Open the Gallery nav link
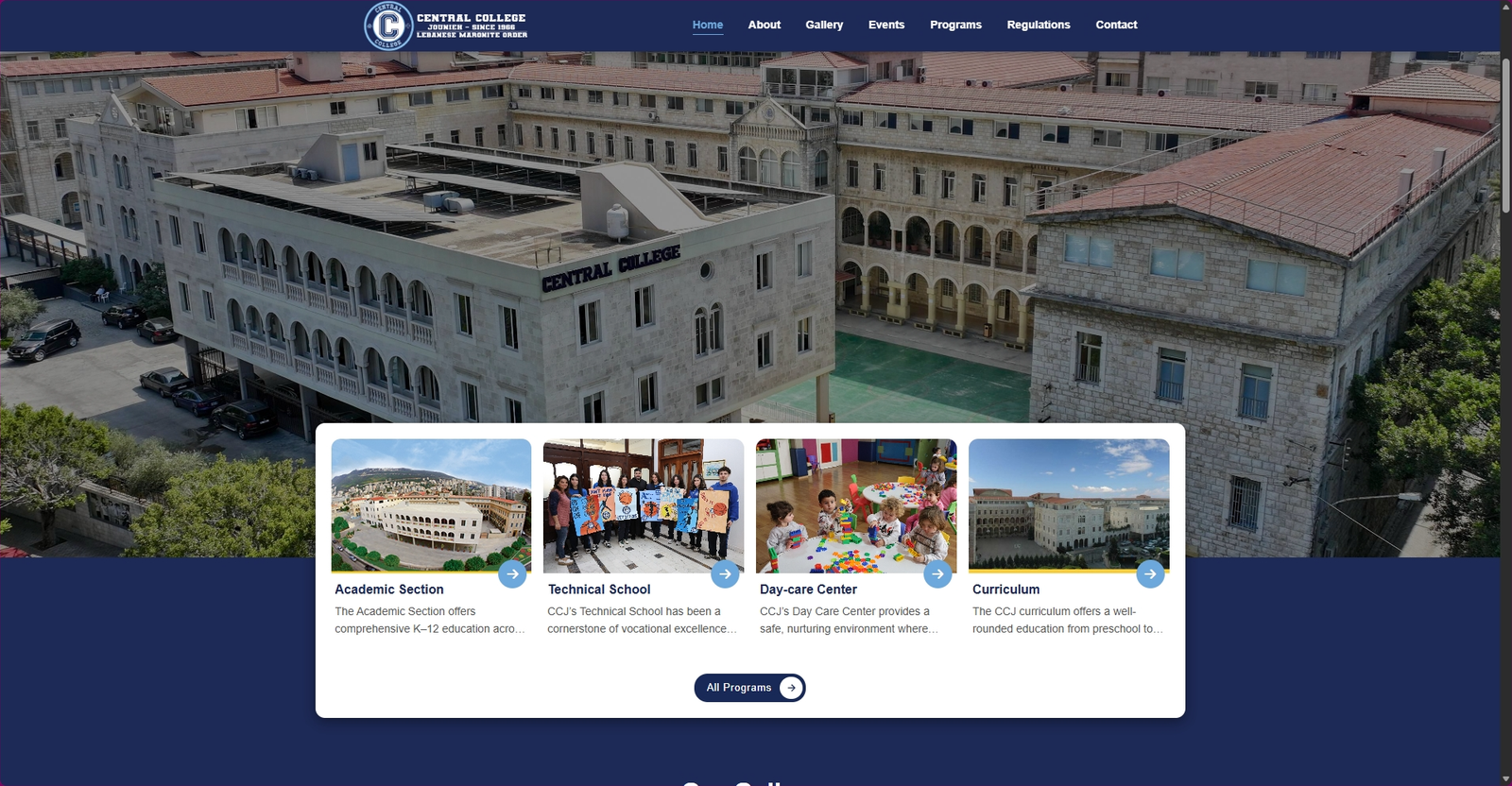The height and width of the screenshot is (786, 1512). coord(824,25)
